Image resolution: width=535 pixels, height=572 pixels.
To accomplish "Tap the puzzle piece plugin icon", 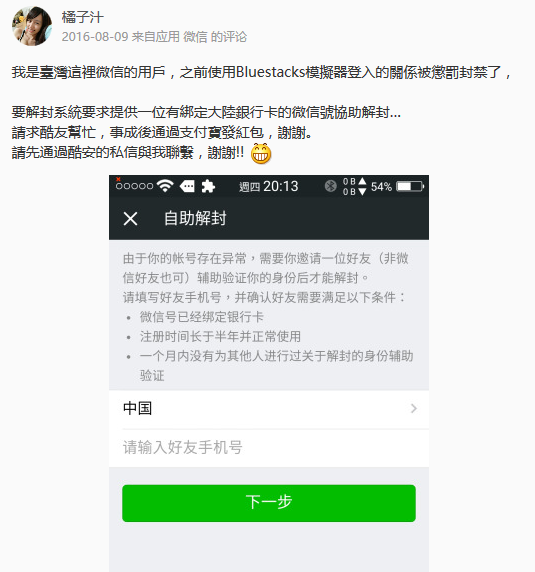I will pyautogui.click(x=208, y=186).
